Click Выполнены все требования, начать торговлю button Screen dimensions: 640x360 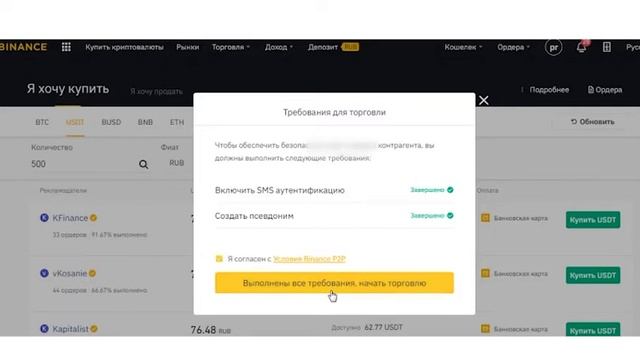tap(334, 283)
